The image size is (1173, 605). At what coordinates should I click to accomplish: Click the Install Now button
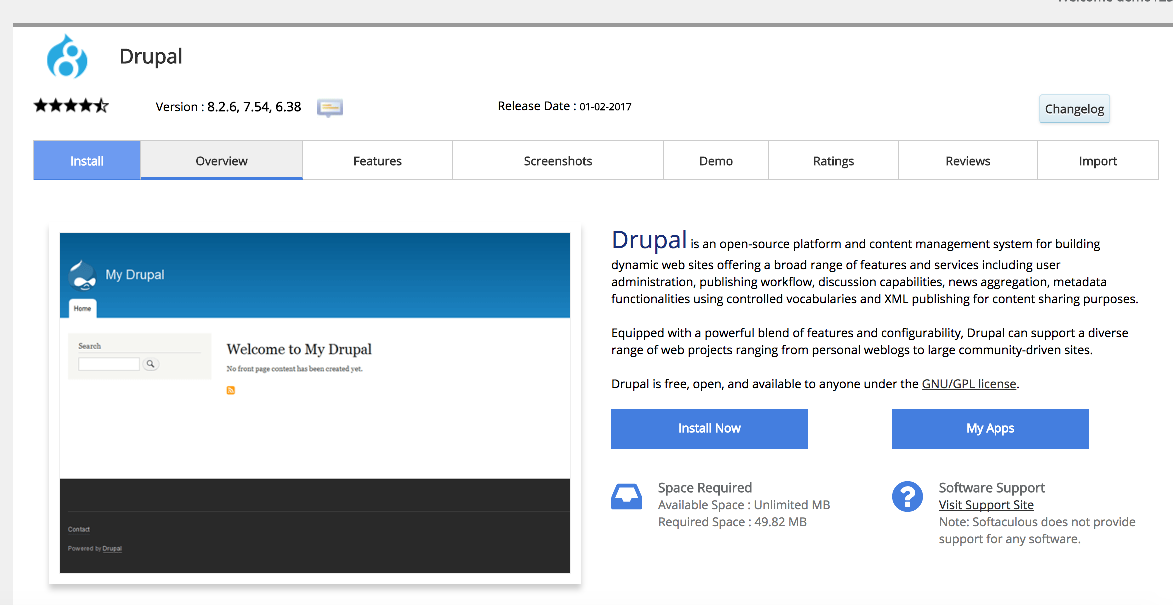(x=709, y=429)
